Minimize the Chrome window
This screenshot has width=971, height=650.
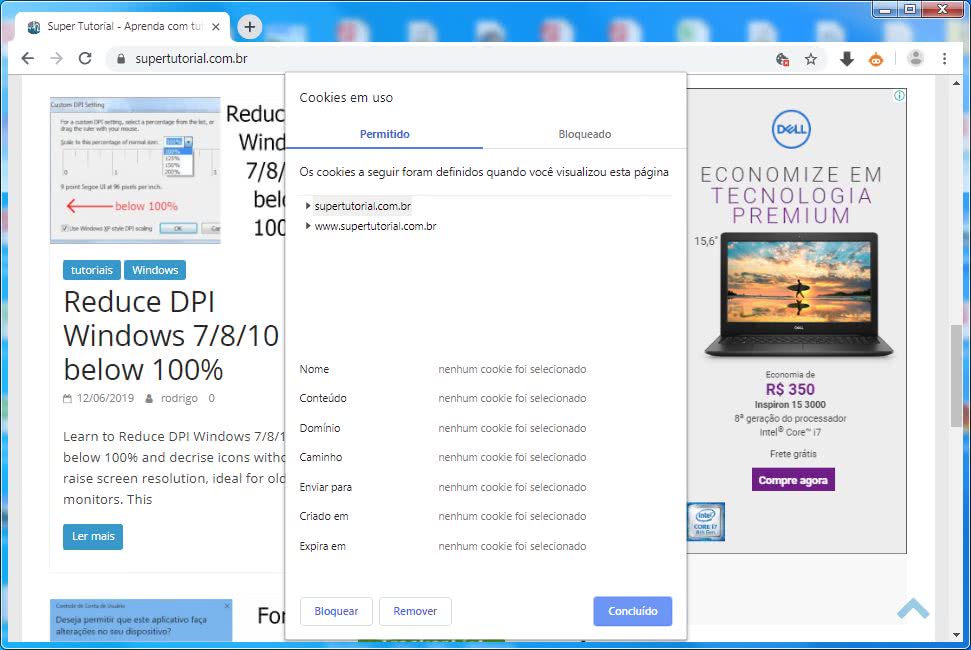(886, 9)
